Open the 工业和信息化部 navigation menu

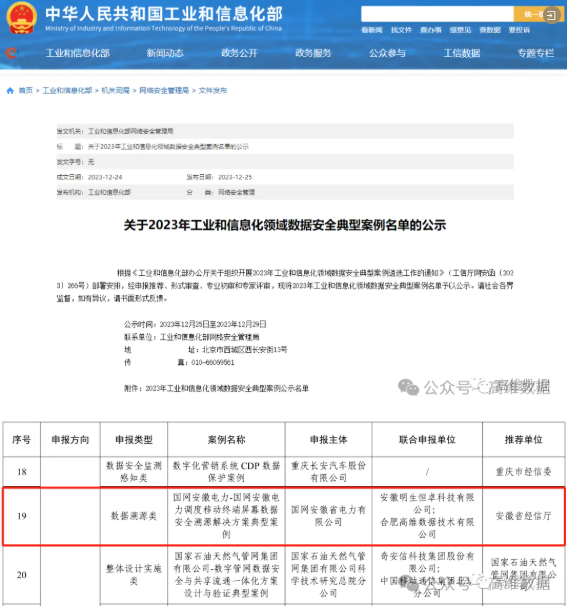77,53
